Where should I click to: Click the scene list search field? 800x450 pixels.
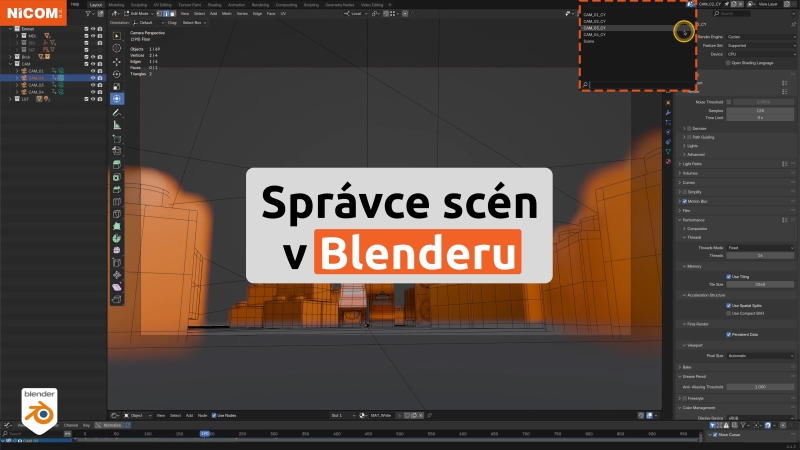click(x=638, y=85)
